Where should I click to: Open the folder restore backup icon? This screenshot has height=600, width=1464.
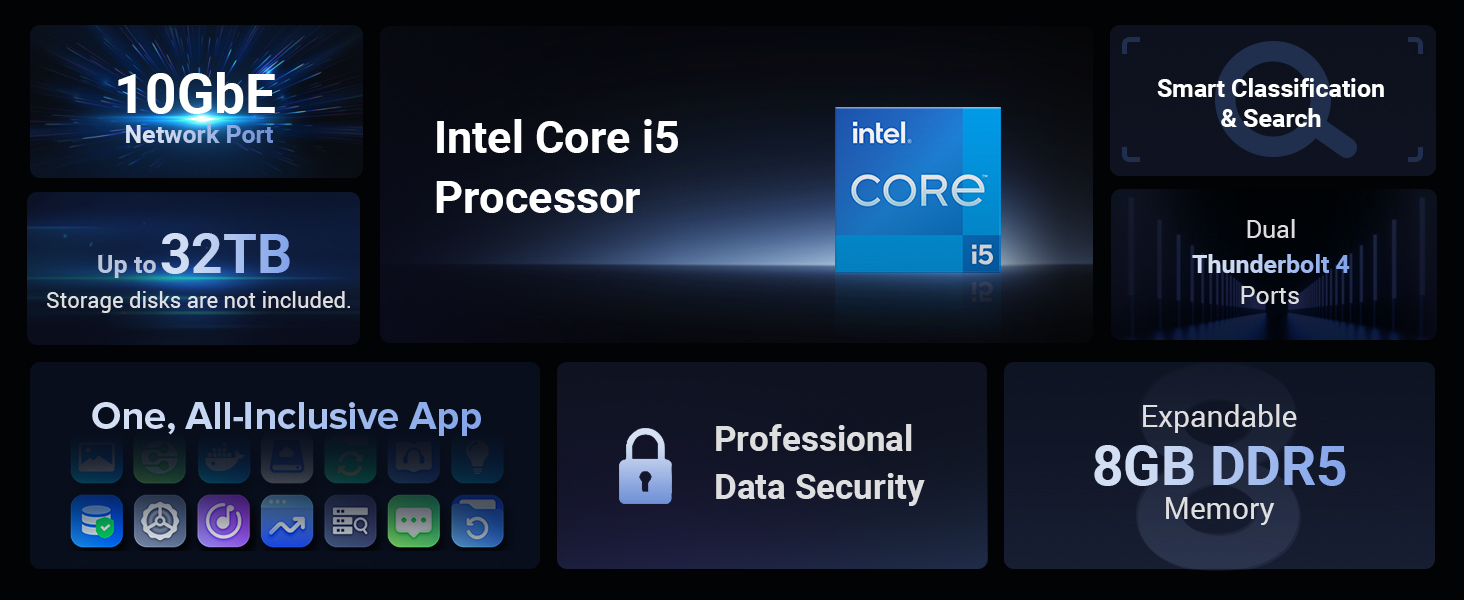477,521
